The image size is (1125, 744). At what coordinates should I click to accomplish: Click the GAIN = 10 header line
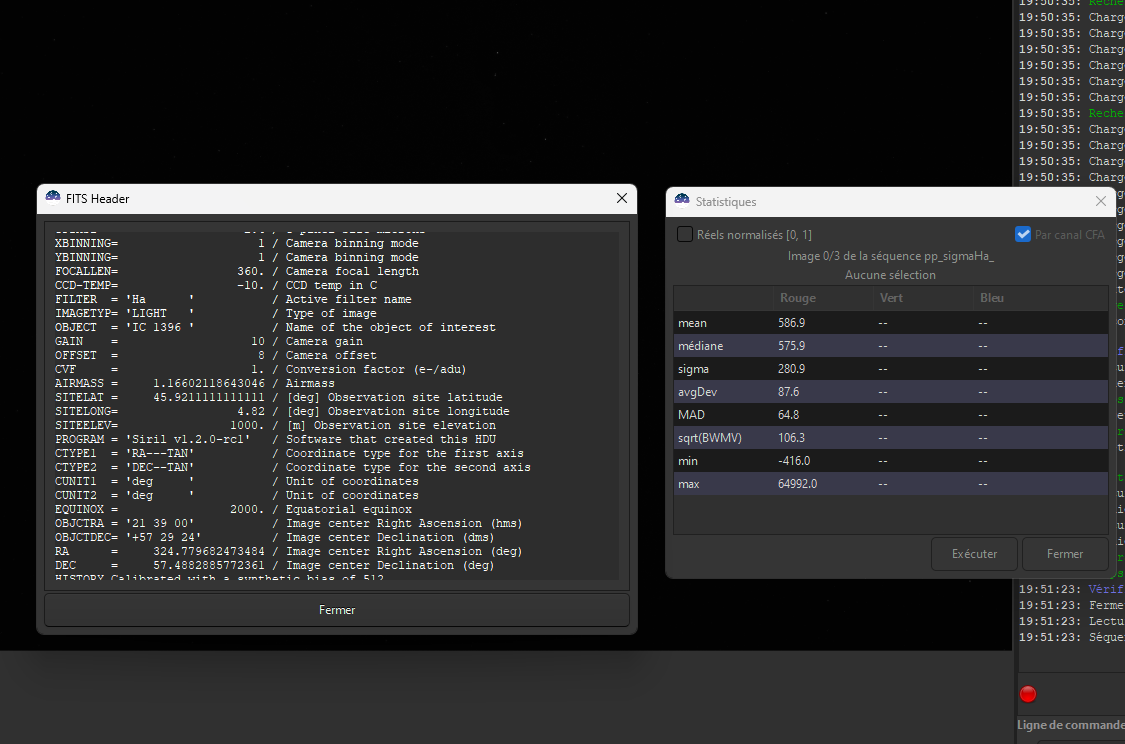(209, 342)
